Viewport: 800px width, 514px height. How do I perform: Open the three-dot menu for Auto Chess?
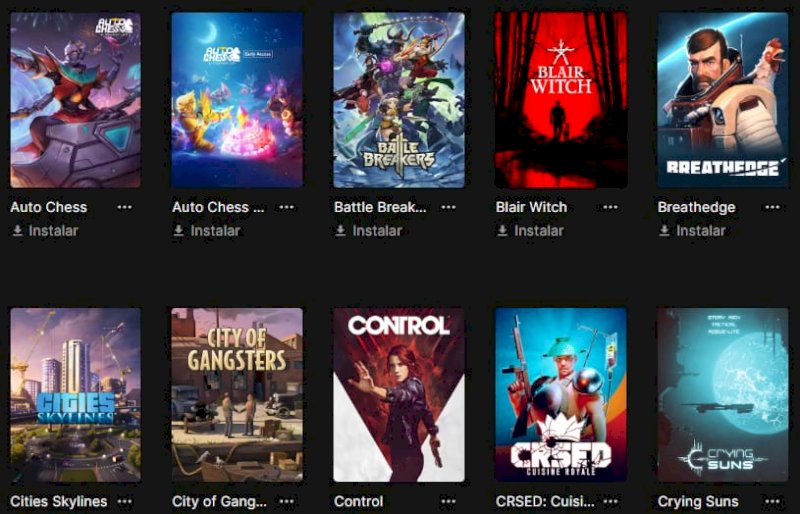(x=124, y=207)
